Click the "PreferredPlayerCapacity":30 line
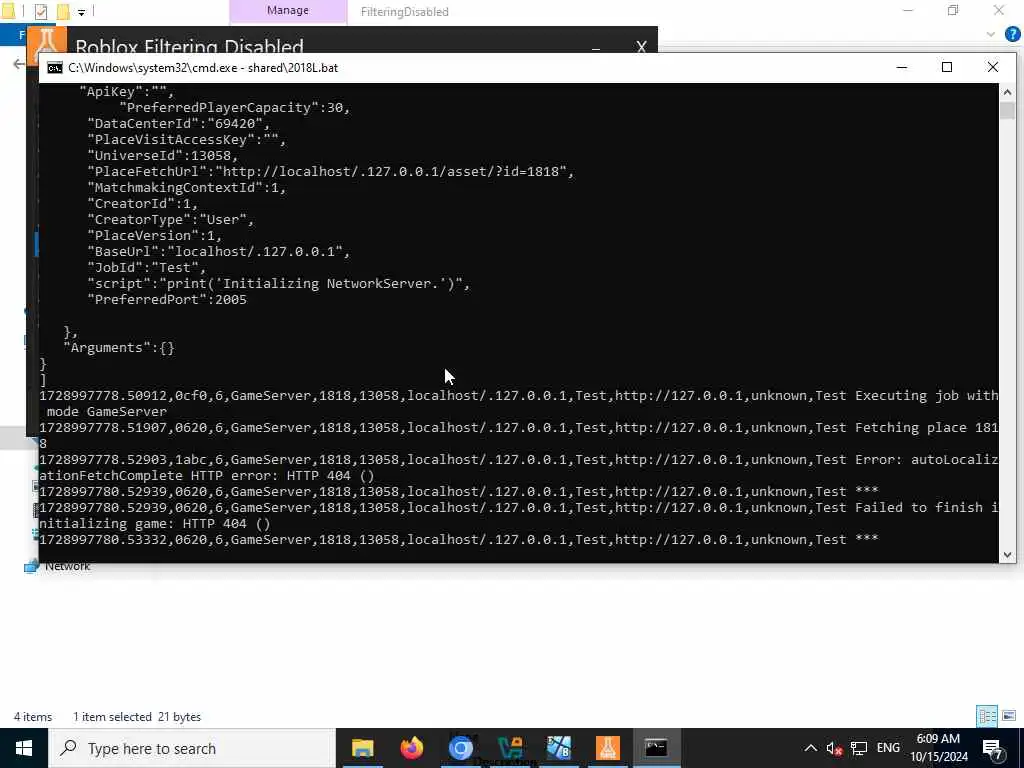 pyautogui.click(x=235, y=108)
